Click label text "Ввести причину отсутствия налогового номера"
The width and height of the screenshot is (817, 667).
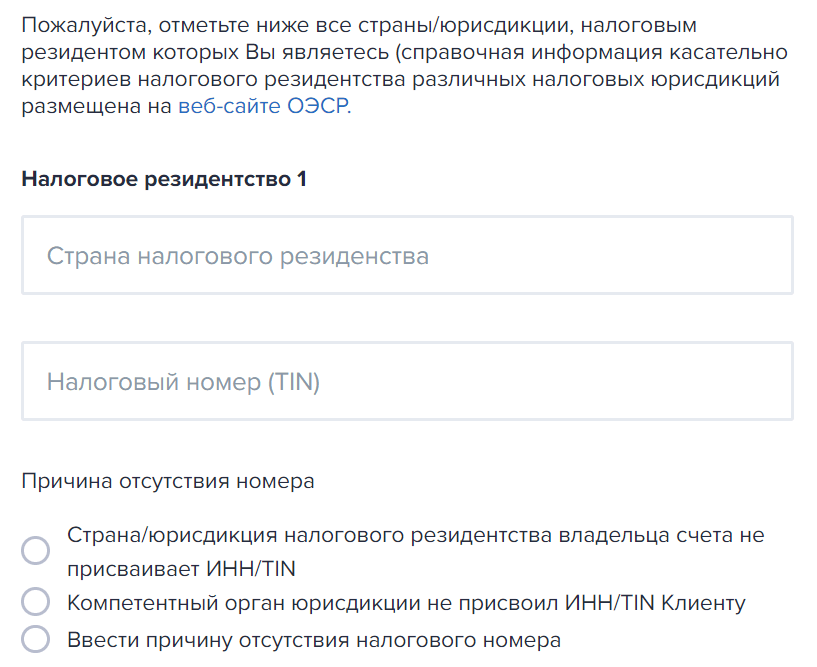click(314, 640)
